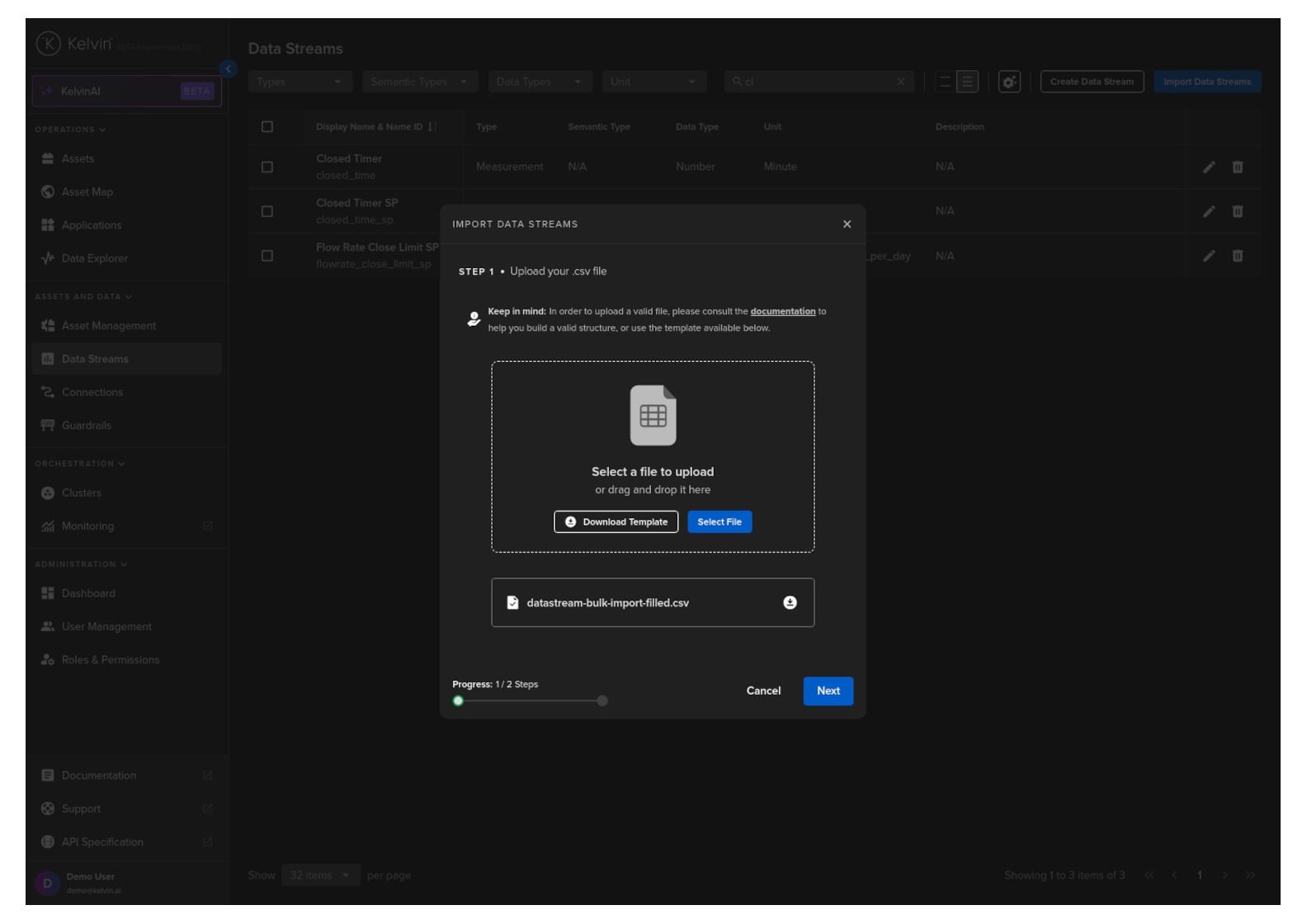Go to Asset Management in sidebar
1307x924 pixels.
(108, 326)
